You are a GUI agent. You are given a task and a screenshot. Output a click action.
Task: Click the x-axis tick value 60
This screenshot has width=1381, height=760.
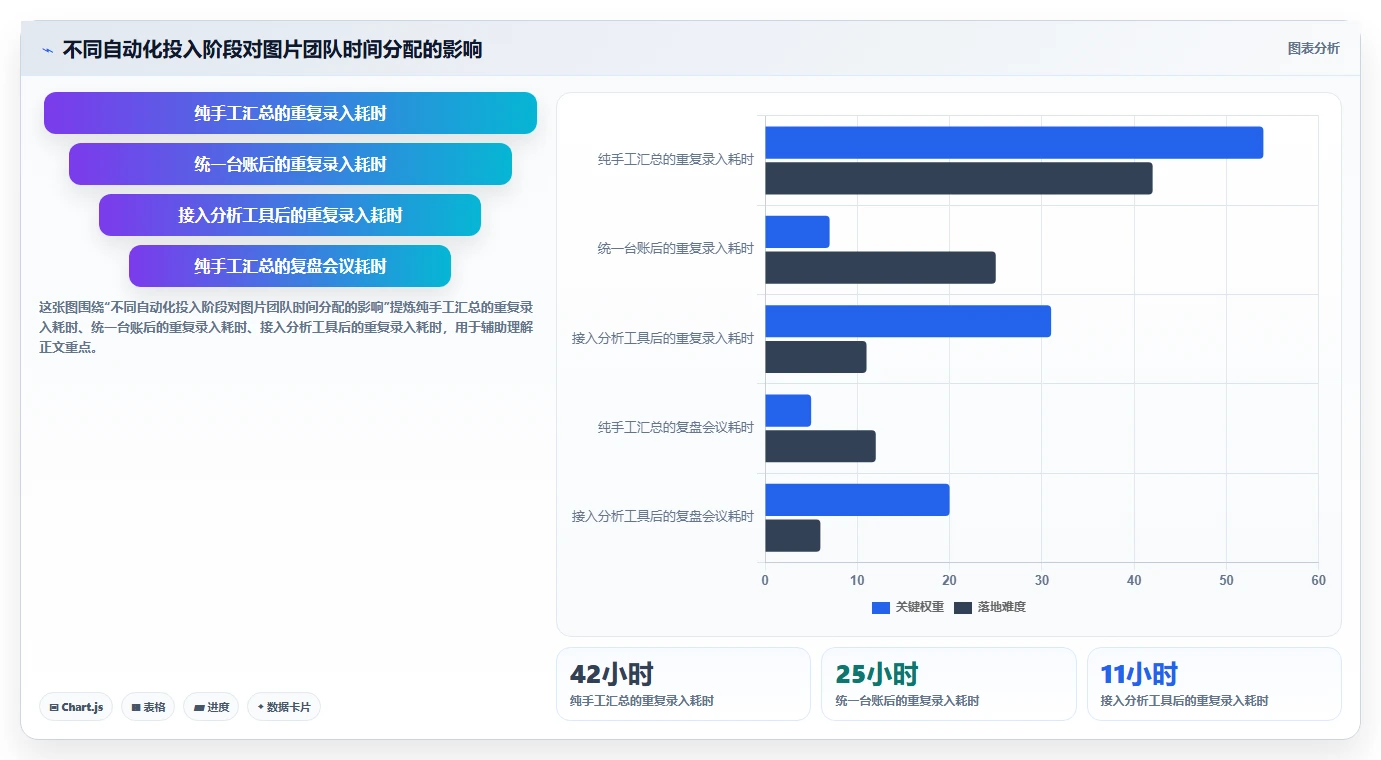click(x=1318, y=580)
